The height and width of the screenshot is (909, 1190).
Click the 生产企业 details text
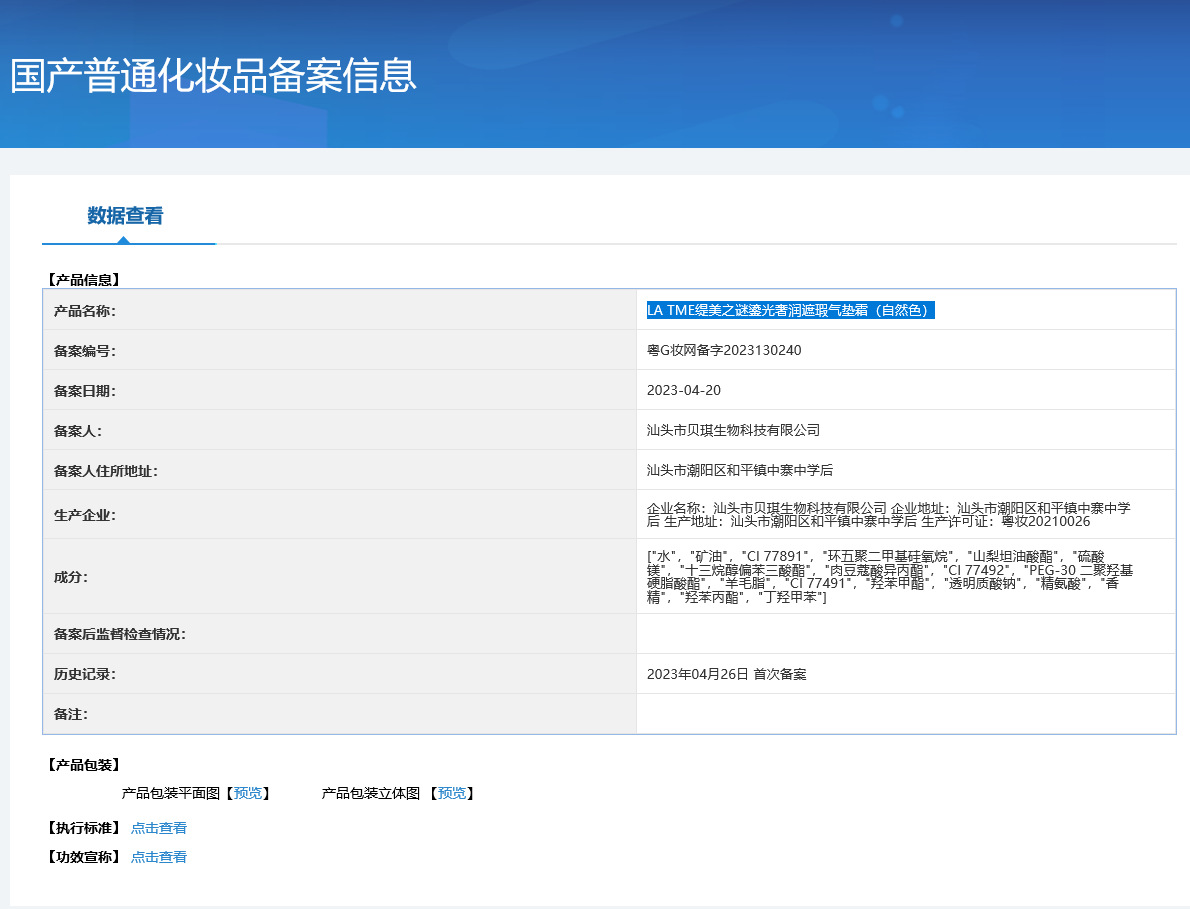coord(888,515)
